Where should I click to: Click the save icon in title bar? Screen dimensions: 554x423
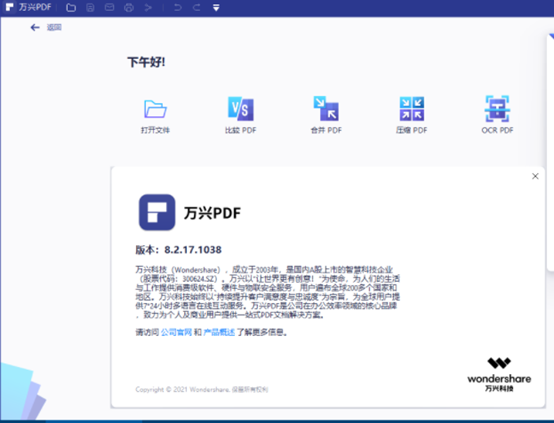pos(90,7)
